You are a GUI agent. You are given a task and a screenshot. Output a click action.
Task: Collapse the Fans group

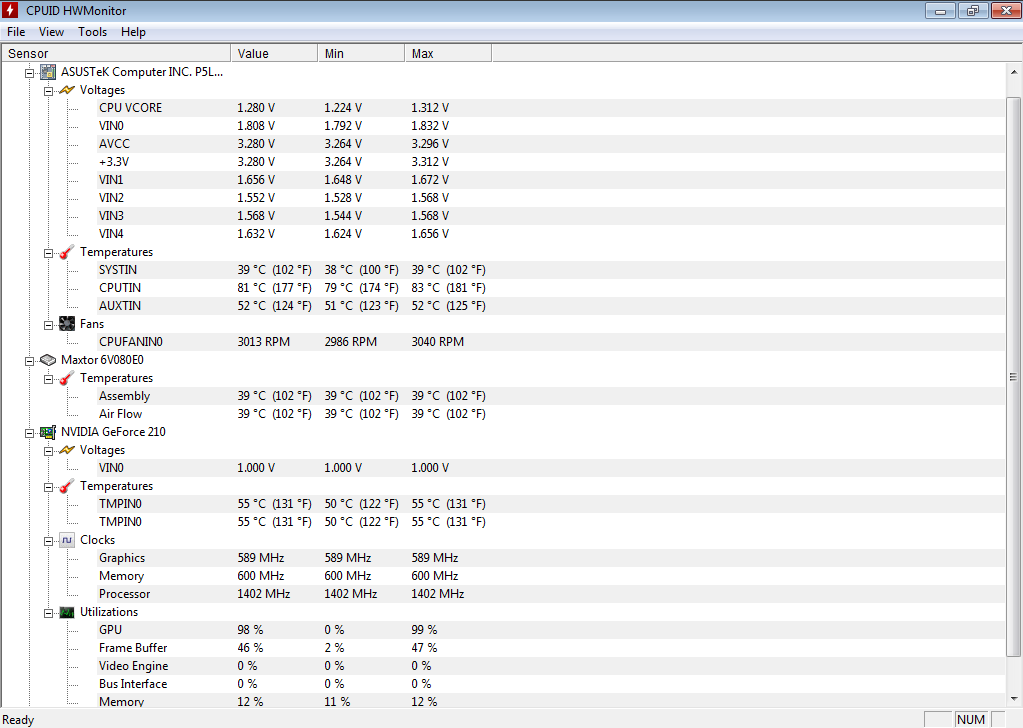pos(48,325)
